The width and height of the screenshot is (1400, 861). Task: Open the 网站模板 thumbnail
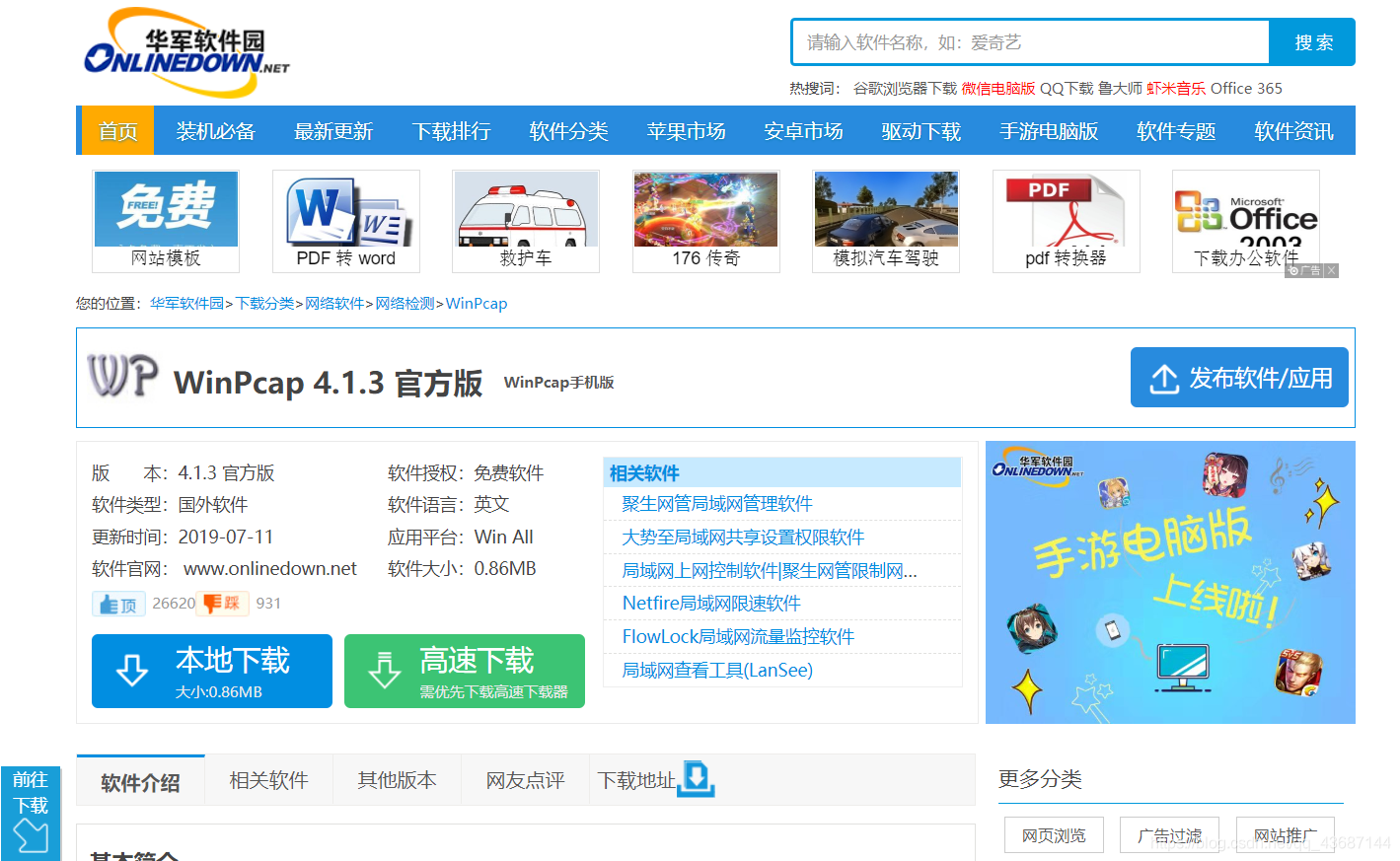coord(166,221)
